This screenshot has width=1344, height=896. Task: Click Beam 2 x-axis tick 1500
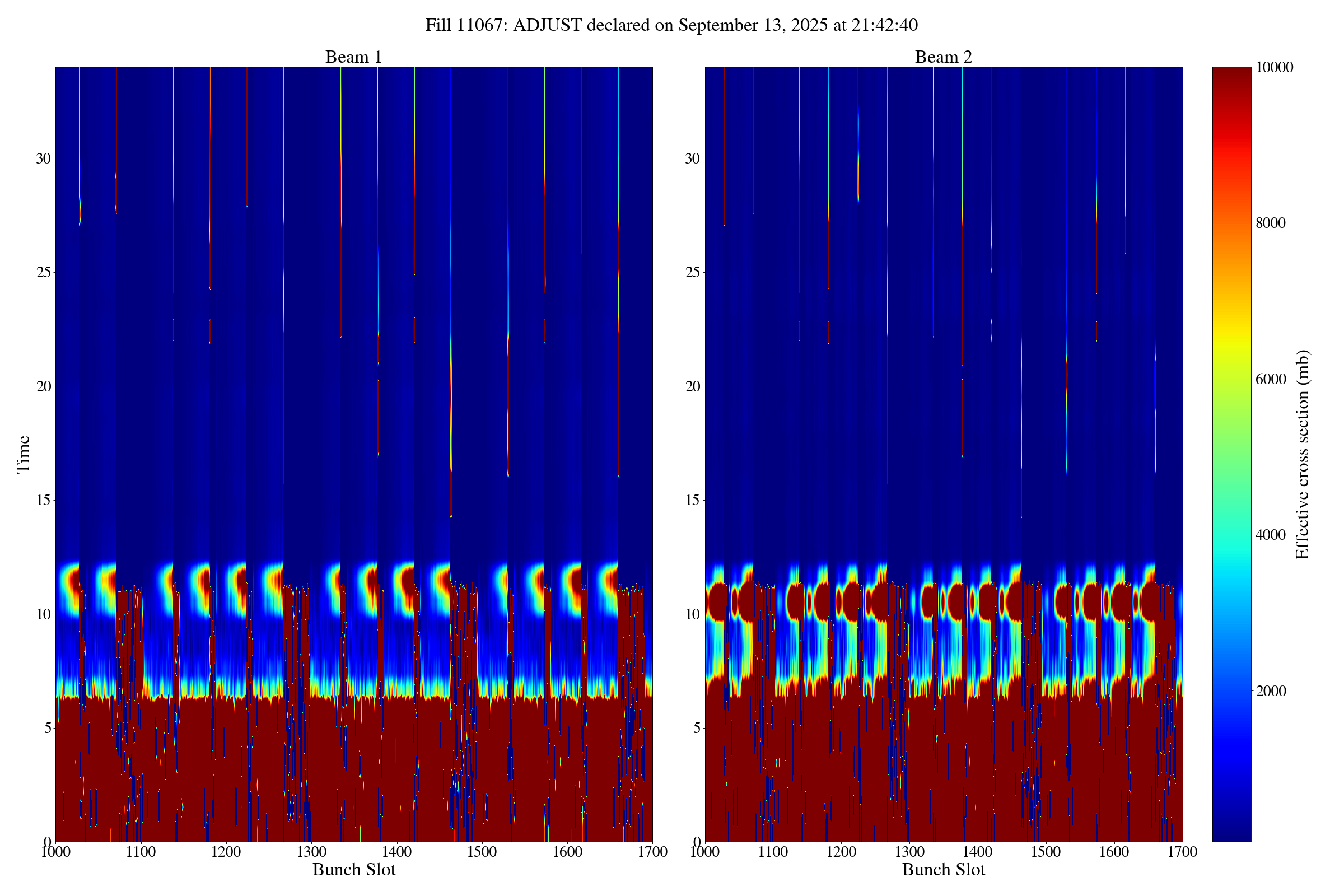1046,852
